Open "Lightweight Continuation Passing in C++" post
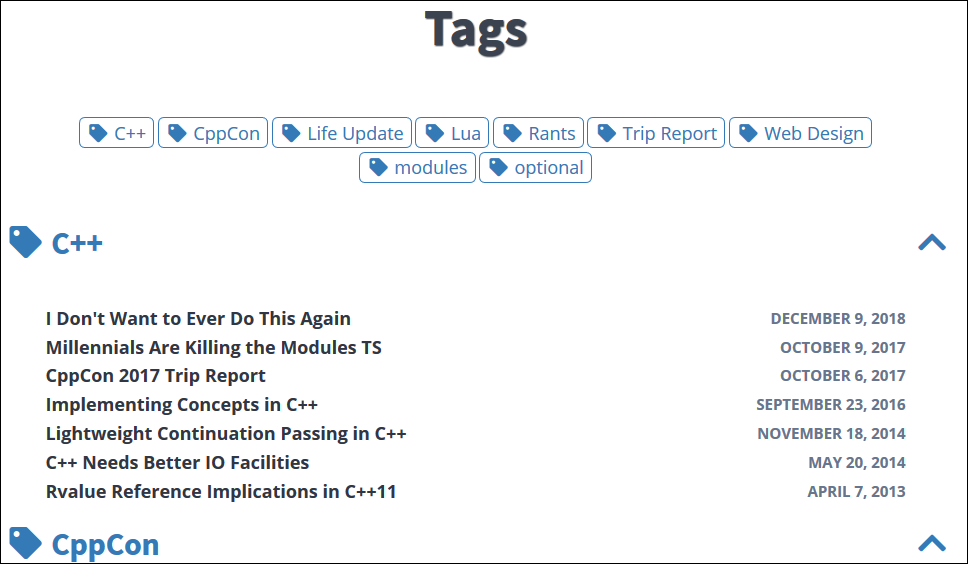Image resolution: width=968 pixels, height=564 pixels. click(226, 434)
